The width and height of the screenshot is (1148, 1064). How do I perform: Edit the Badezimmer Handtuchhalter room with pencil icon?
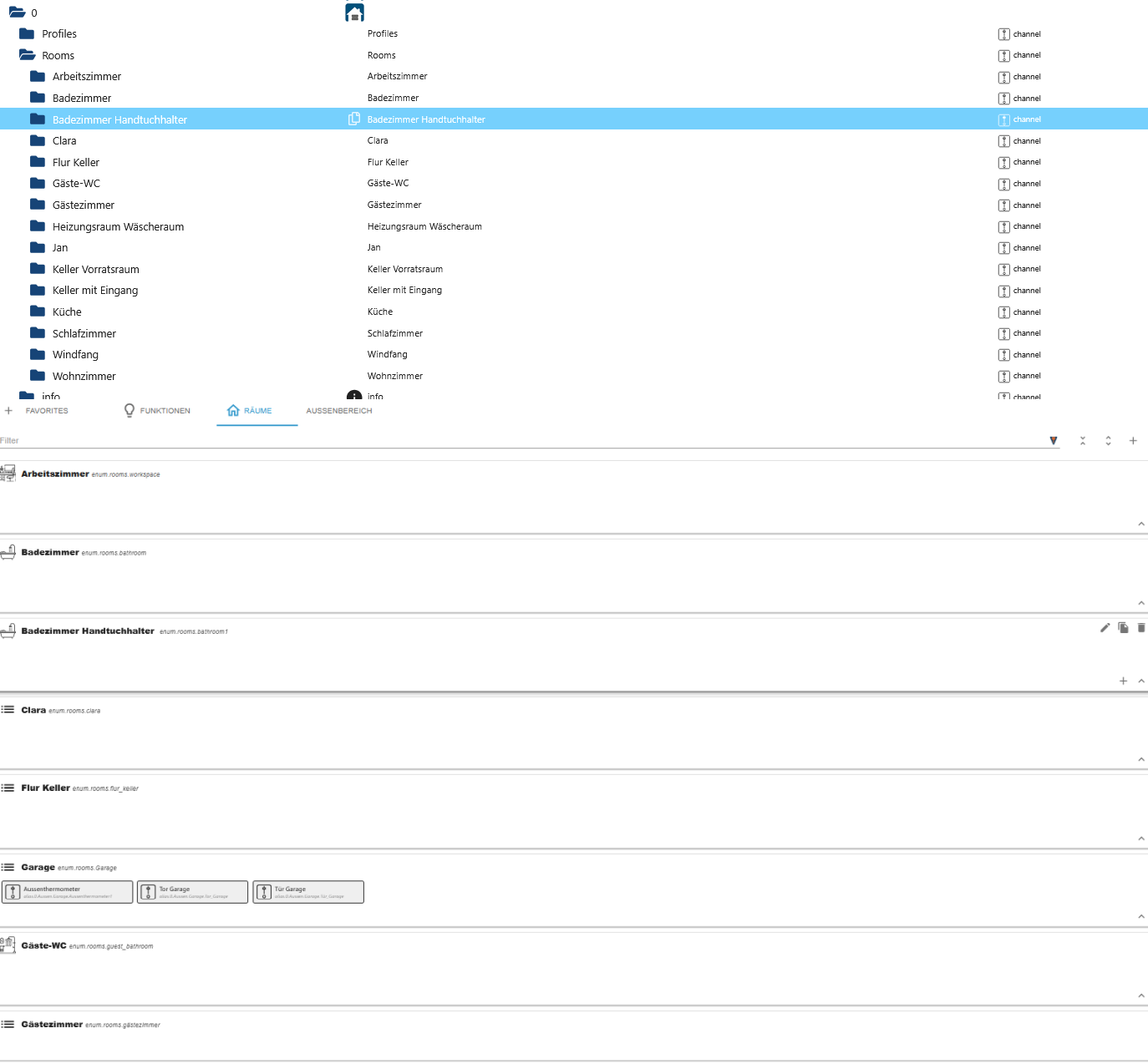tap(1105, 627)
